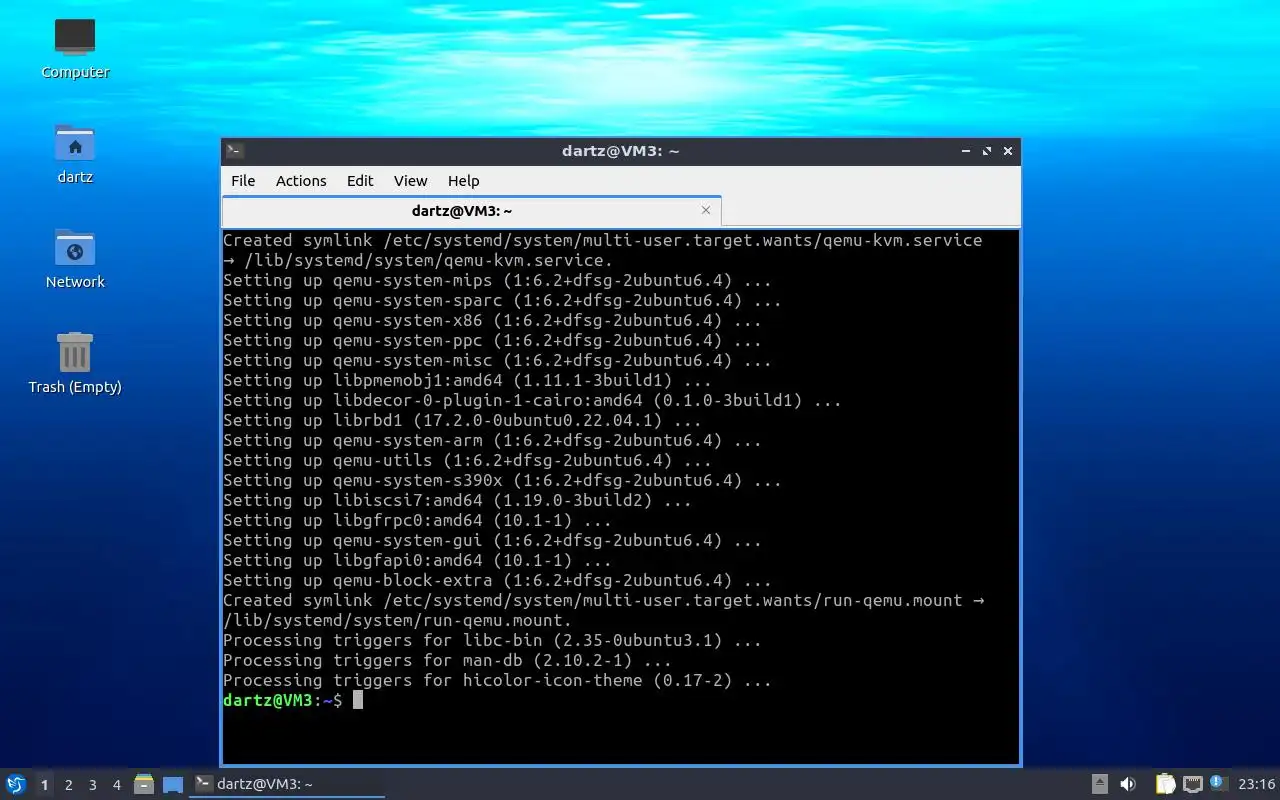The width and height of the screenshot is (1280, 800).
Task: Click the 'Setting up qemu-utils' line
Action: [467, 460]
